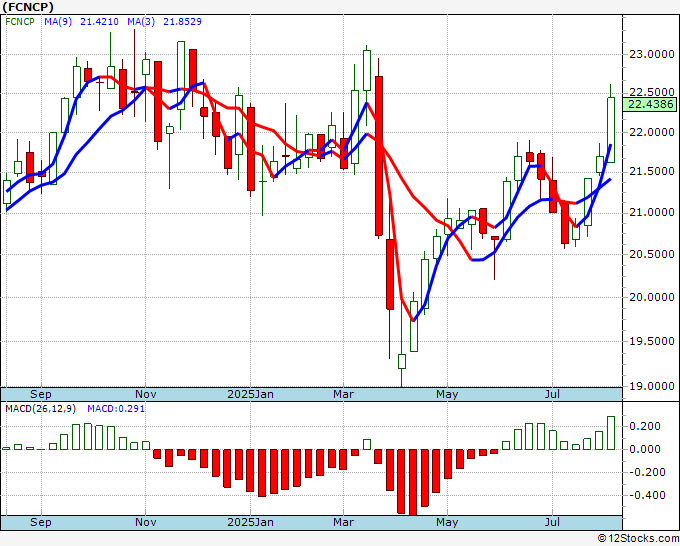Click the lowest red MACD histogram bar
The image size is (680, 546).
(x=412, y=482)
